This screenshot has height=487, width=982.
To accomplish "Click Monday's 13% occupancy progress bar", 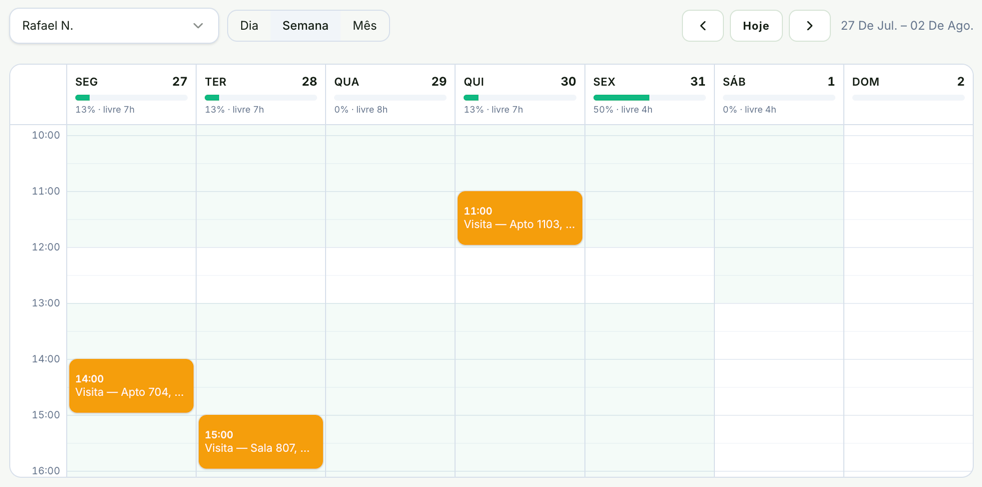I will tap(131, 98).
